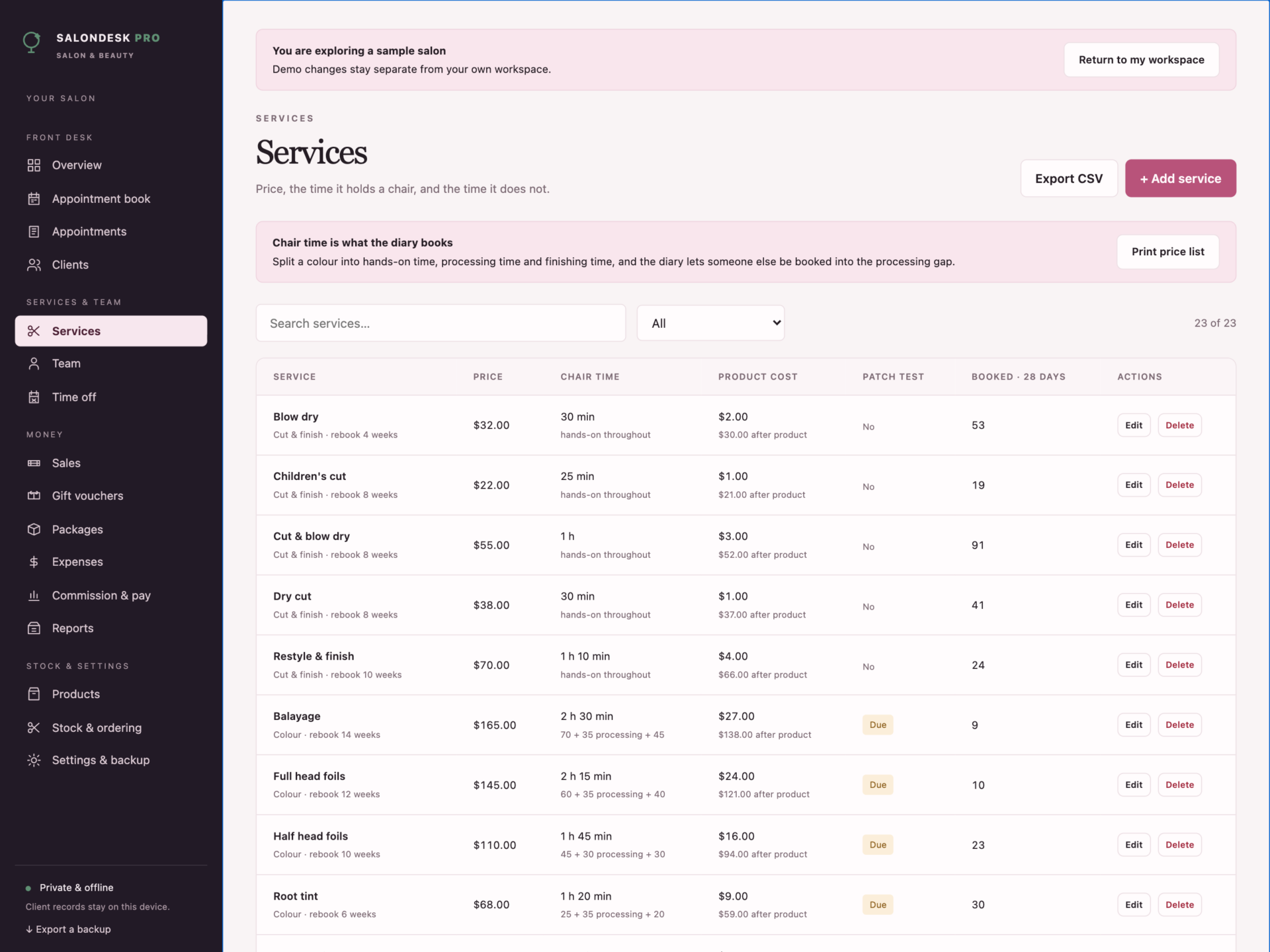Edit the Blow dry service
Viewport: 1270px width, 952px height.
pos(1134,425)
